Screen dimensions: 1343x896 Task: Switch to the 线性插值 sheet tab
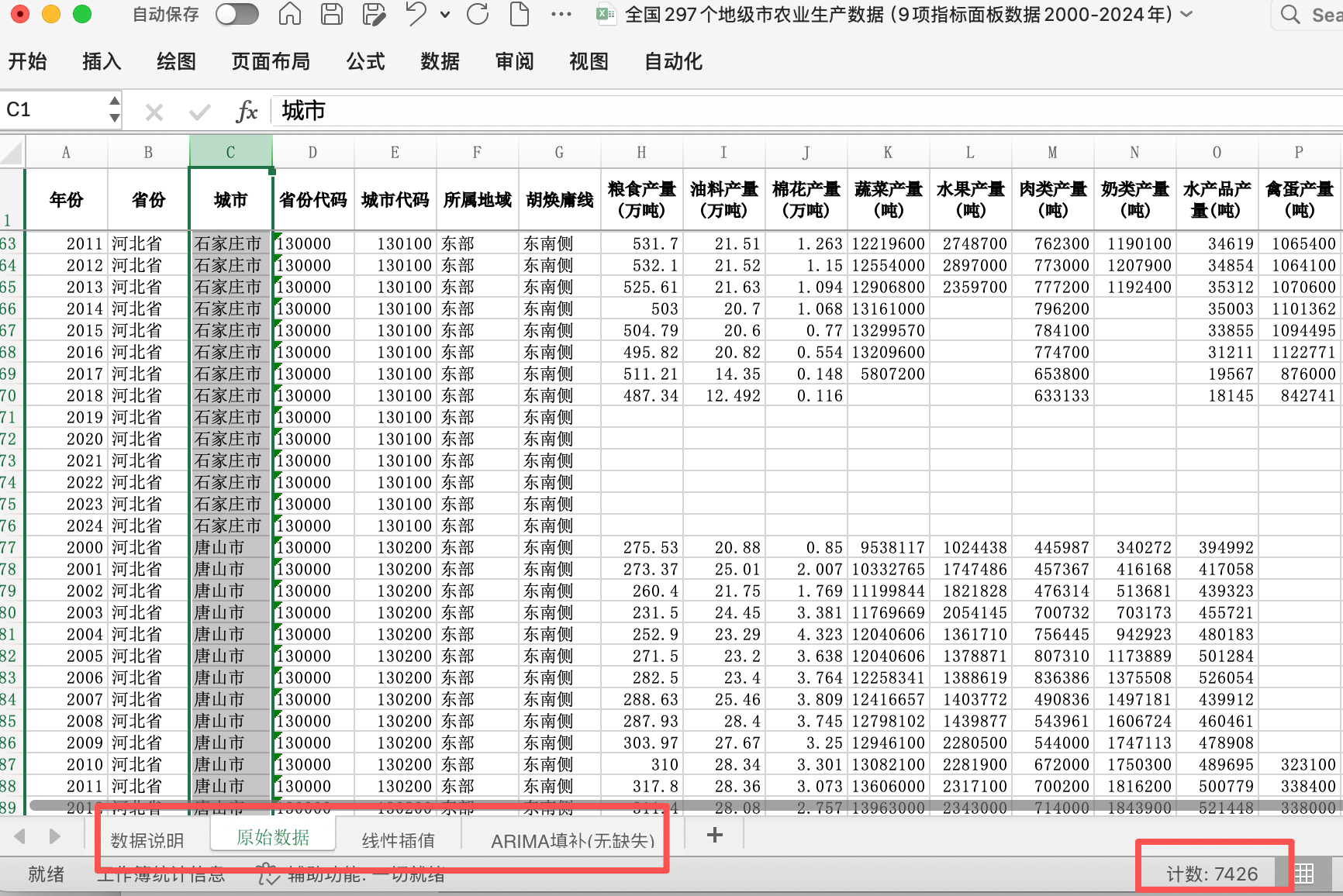click(x=399, y=839)
